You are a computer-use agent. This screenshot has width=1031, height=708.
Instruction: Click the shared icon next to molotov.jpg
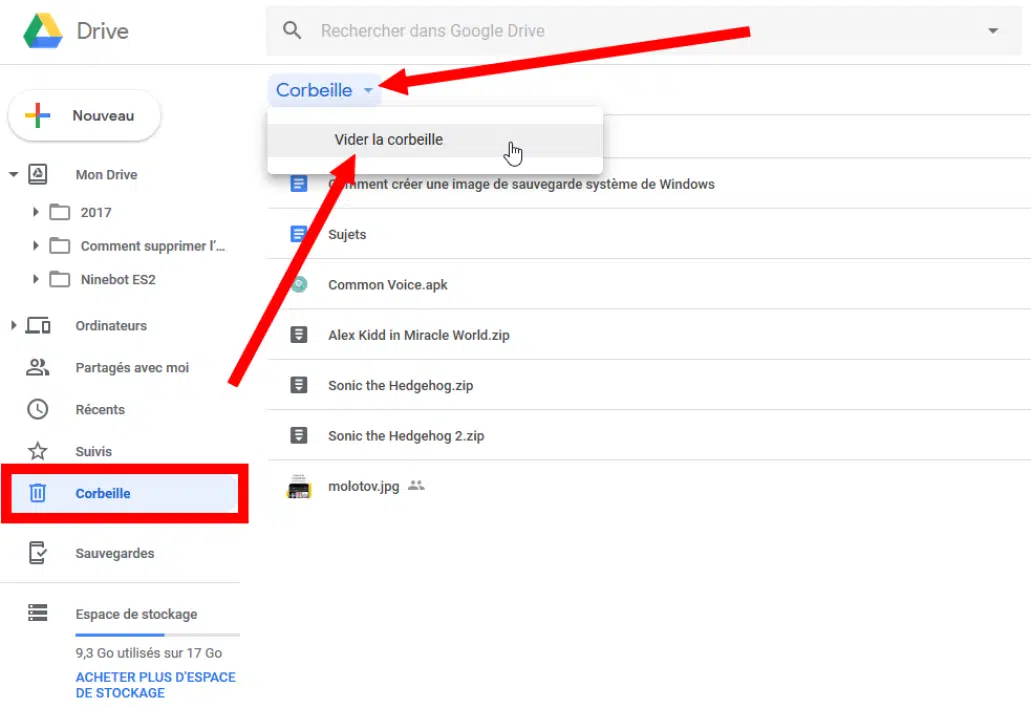[416, 486]
